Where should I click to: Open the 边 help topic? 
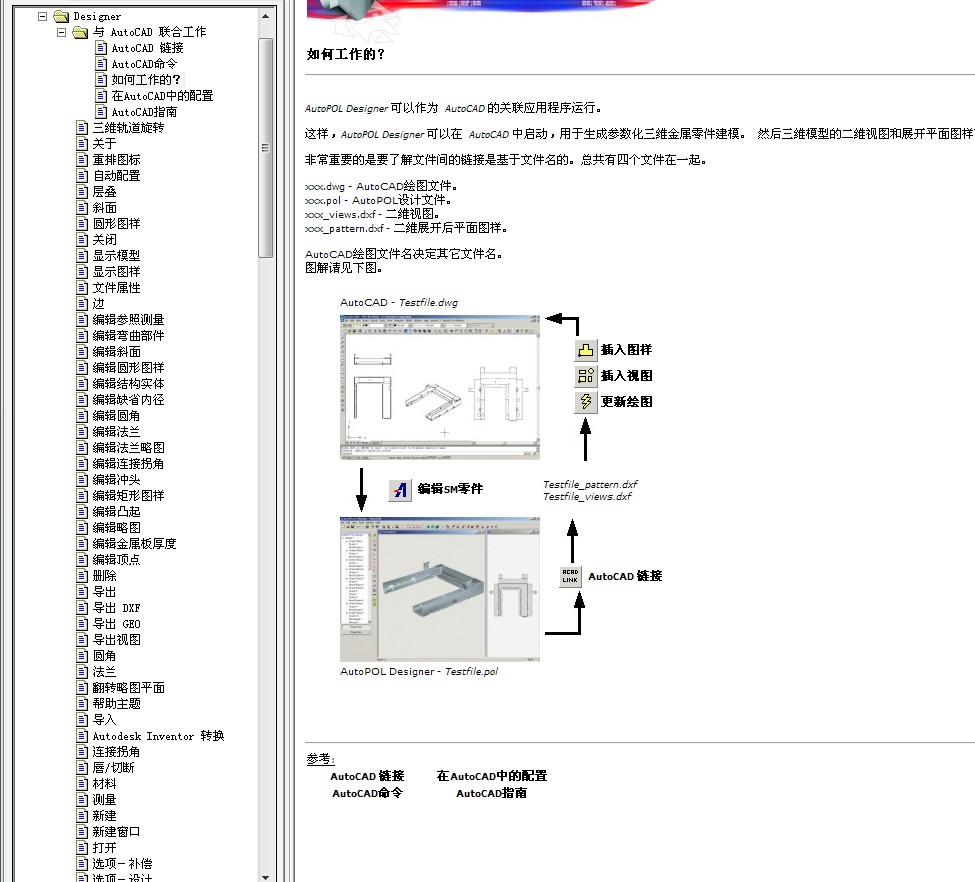(98, 304)
